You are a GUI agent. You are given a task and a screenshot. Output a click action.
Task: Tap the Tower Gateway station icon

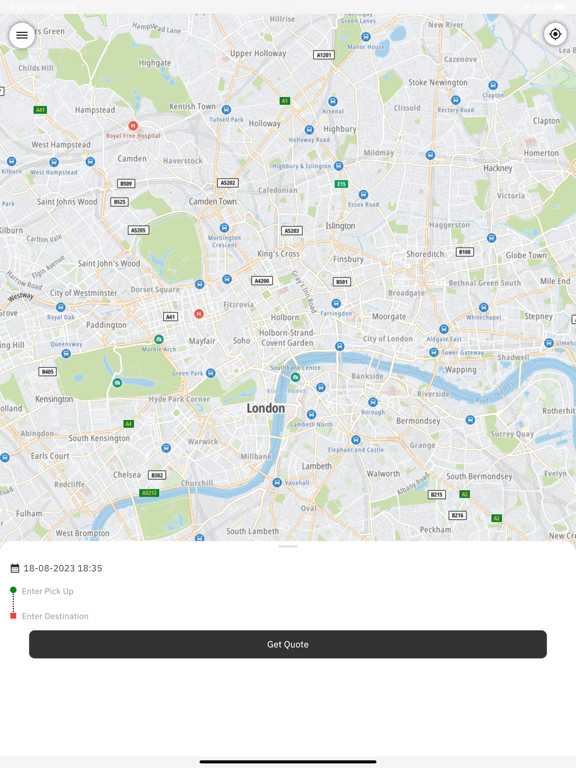tap(433, 352)
